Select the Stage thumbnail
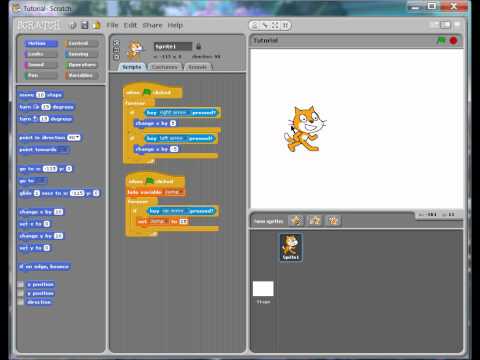 pyautogui.click(x=263, y=292)
